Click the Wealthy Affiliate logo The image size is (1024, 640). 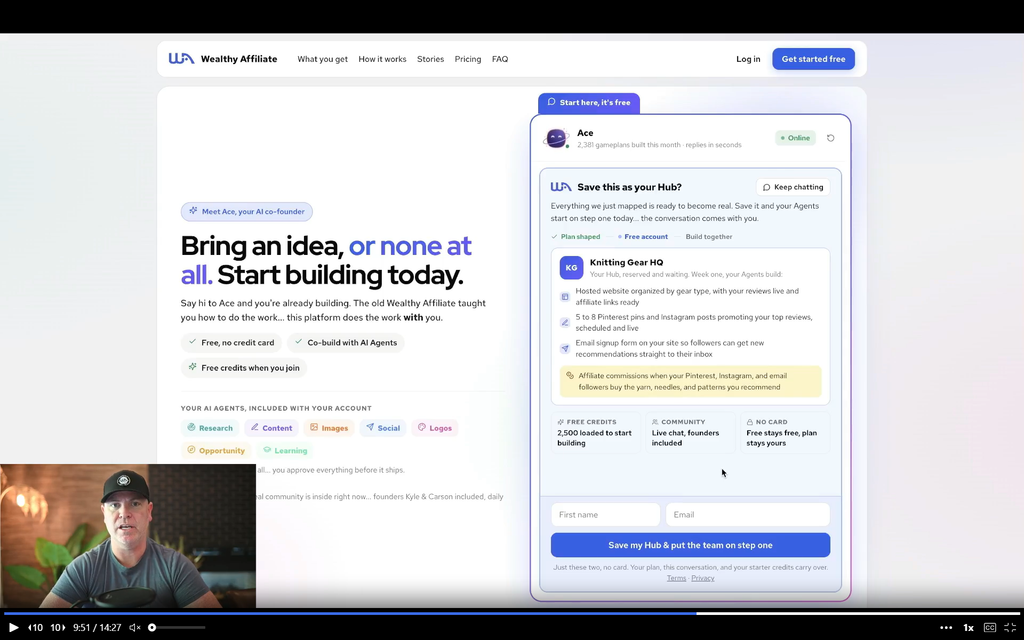click(223, 59)
